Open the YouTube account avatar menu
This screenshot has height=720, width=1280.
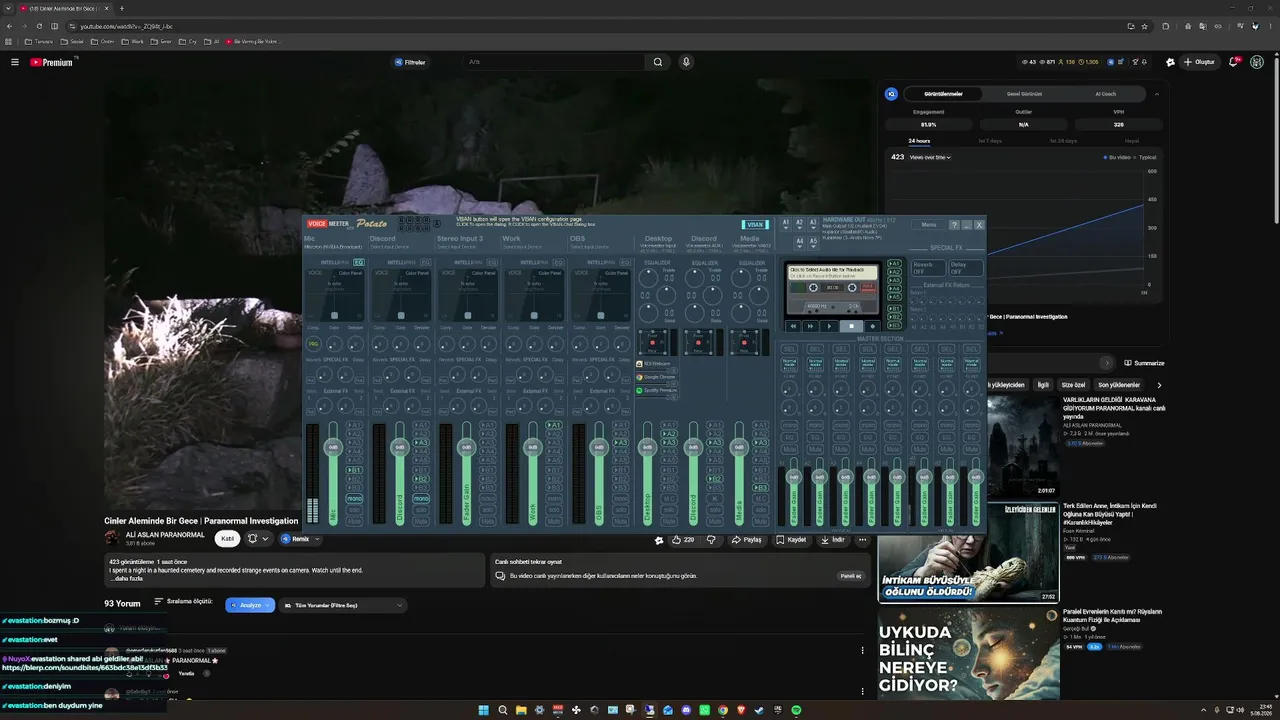1257,62
